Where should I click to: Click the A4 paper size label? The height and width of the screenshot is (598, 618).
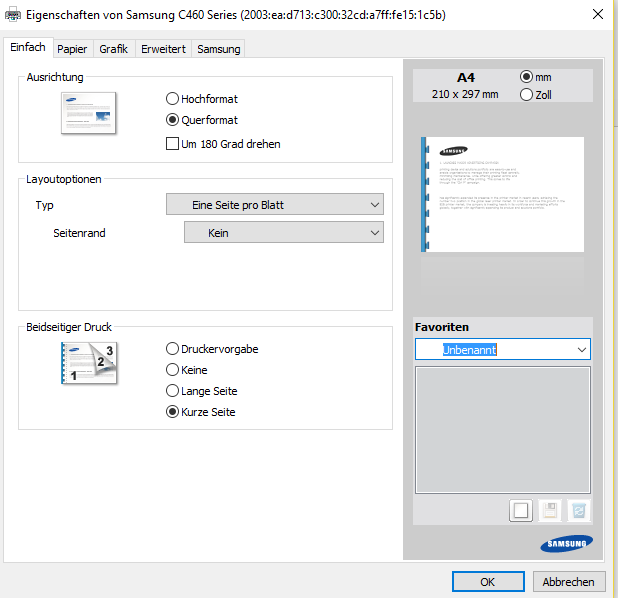[466, 77]
